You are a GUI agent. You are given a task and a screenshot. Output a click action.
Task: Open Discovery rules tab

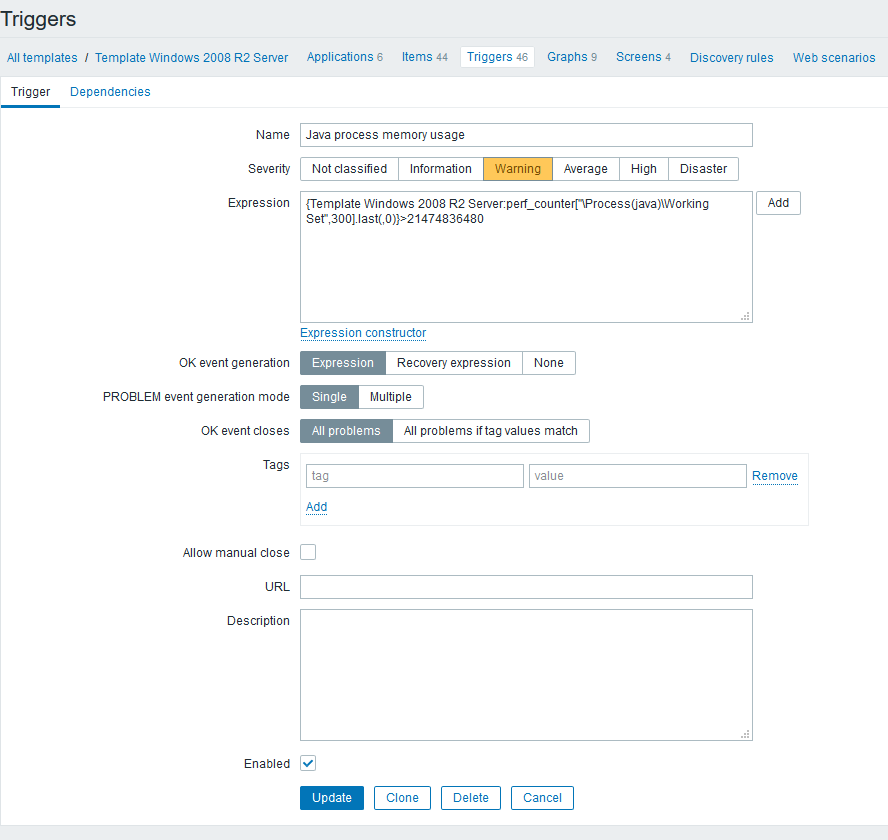[x=731, y=57]
